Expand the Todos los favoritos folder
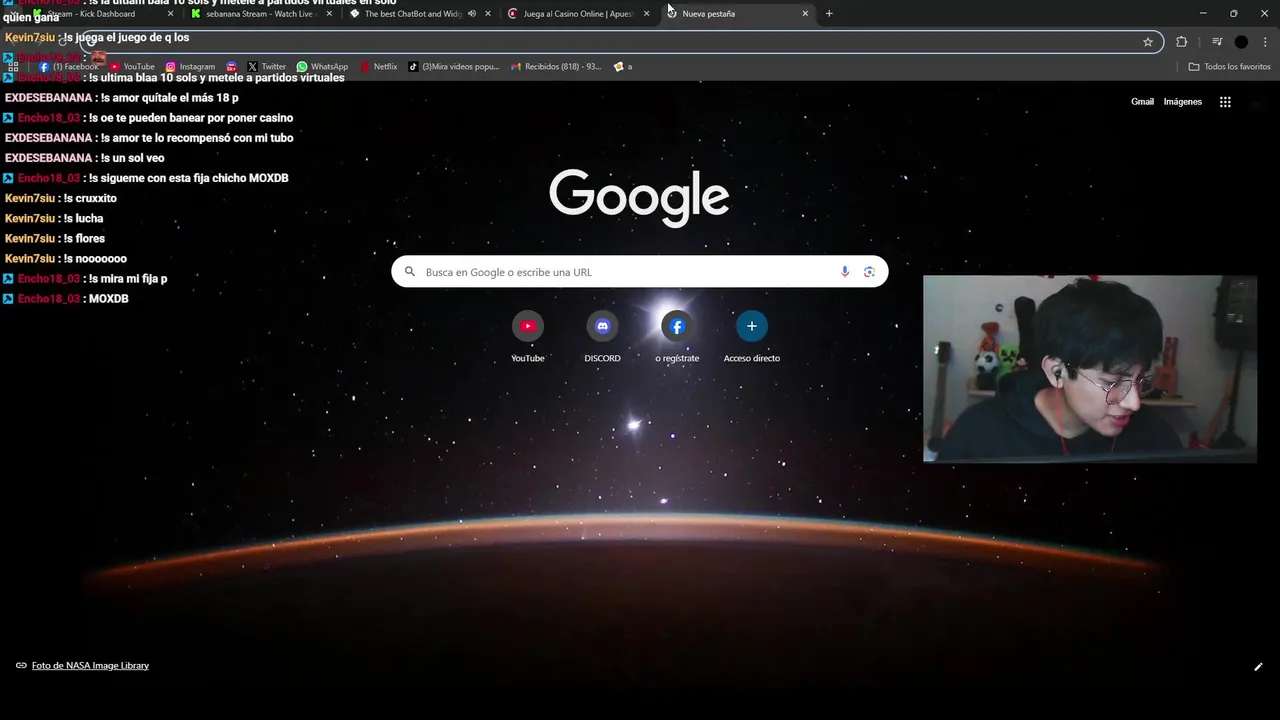Screen dimensions: 1280x720 1229,67
